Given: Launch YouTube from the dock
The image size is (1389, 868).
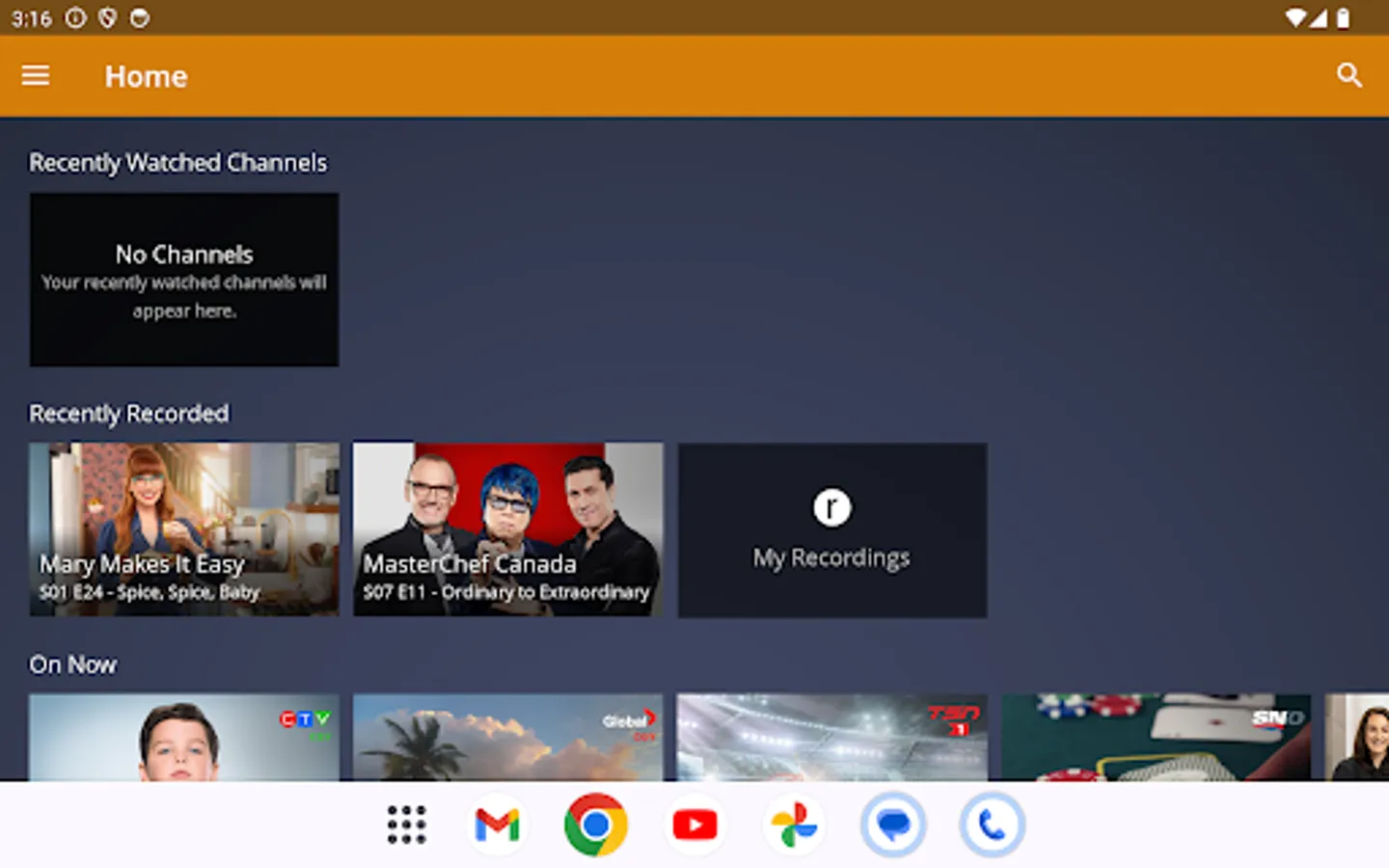Looking at the screenshot, I should [694, 825].
